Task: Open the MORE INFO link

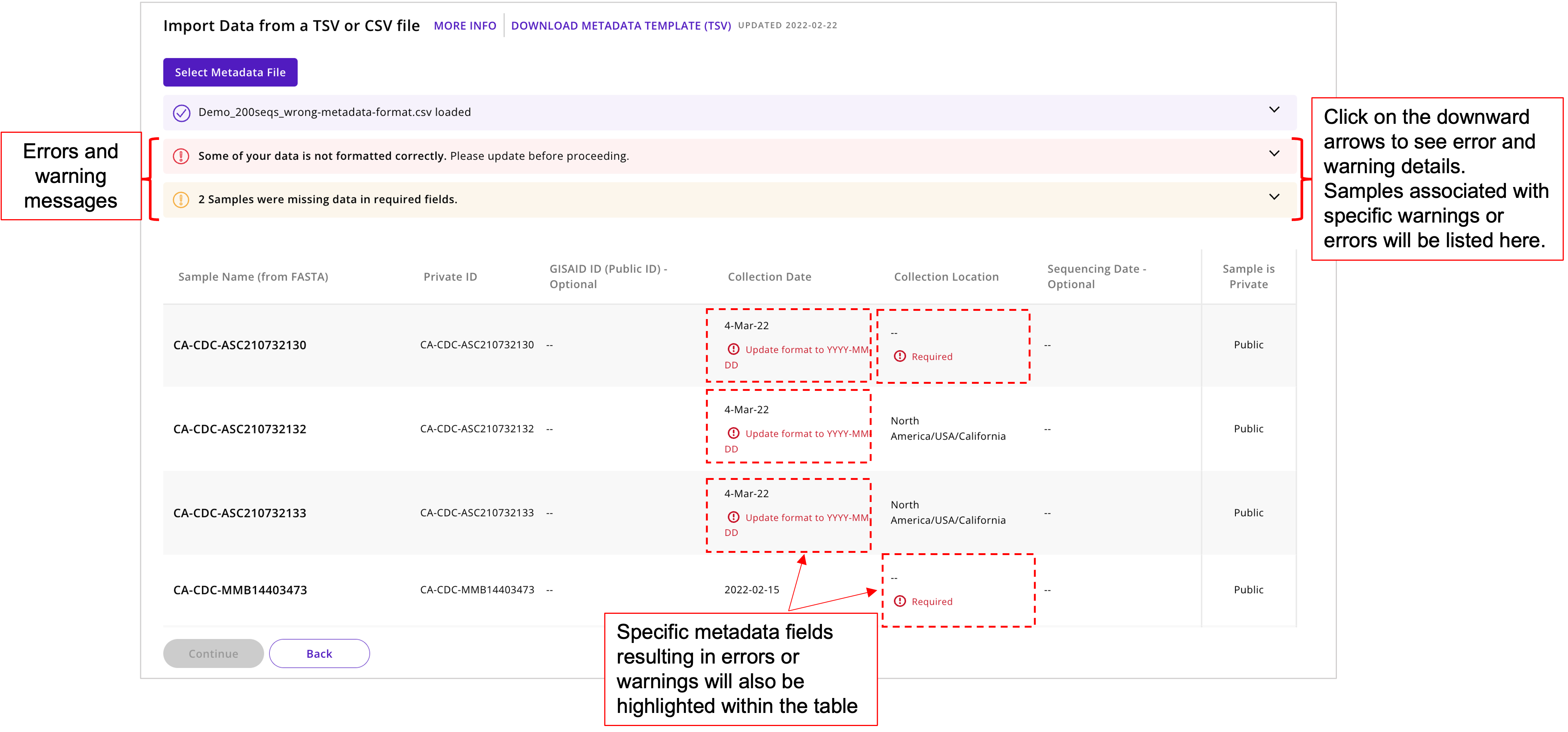Action: [465, 25]
